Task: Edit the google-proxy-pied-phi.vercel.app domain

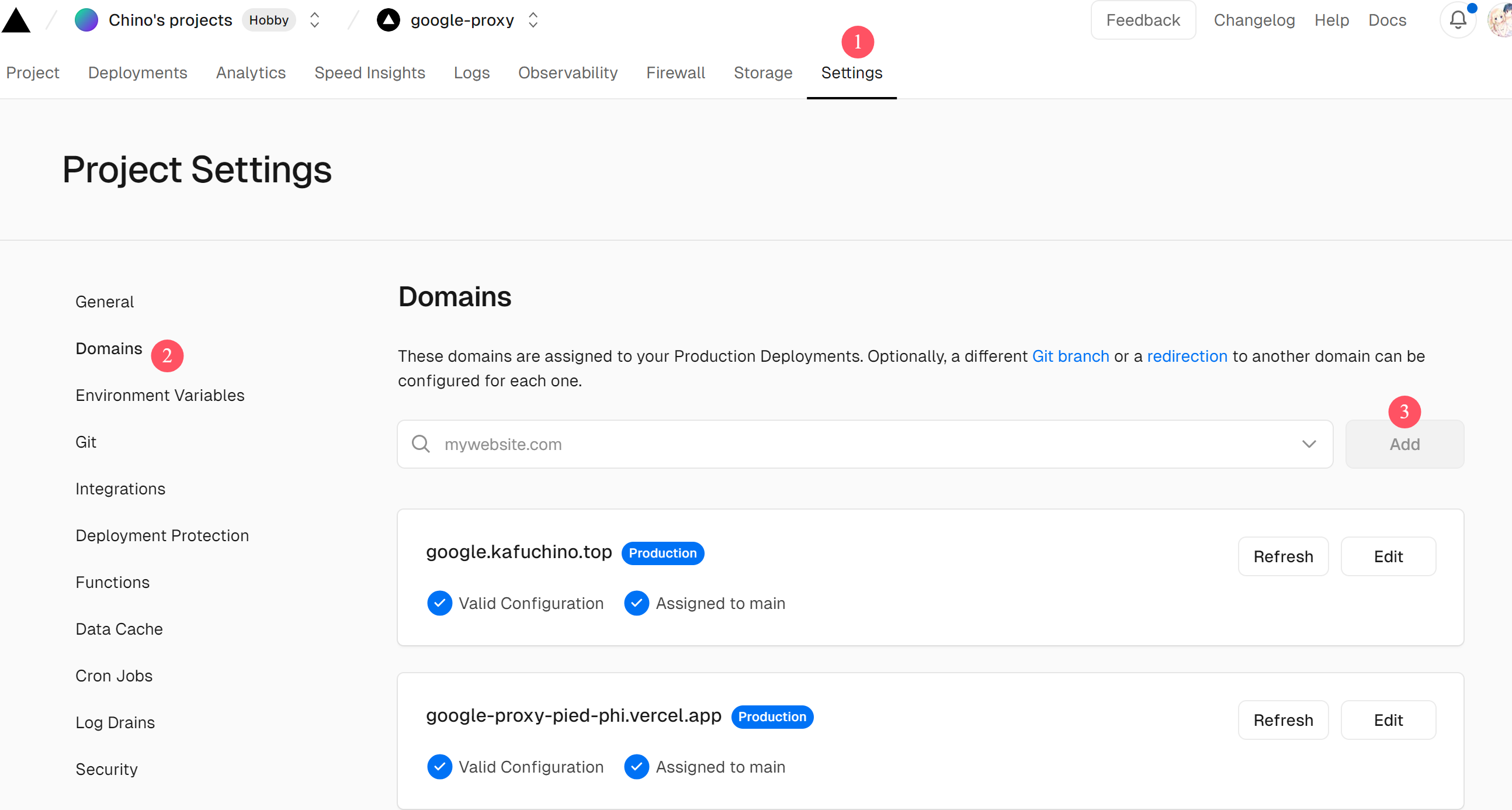Action: [1388, 720]
